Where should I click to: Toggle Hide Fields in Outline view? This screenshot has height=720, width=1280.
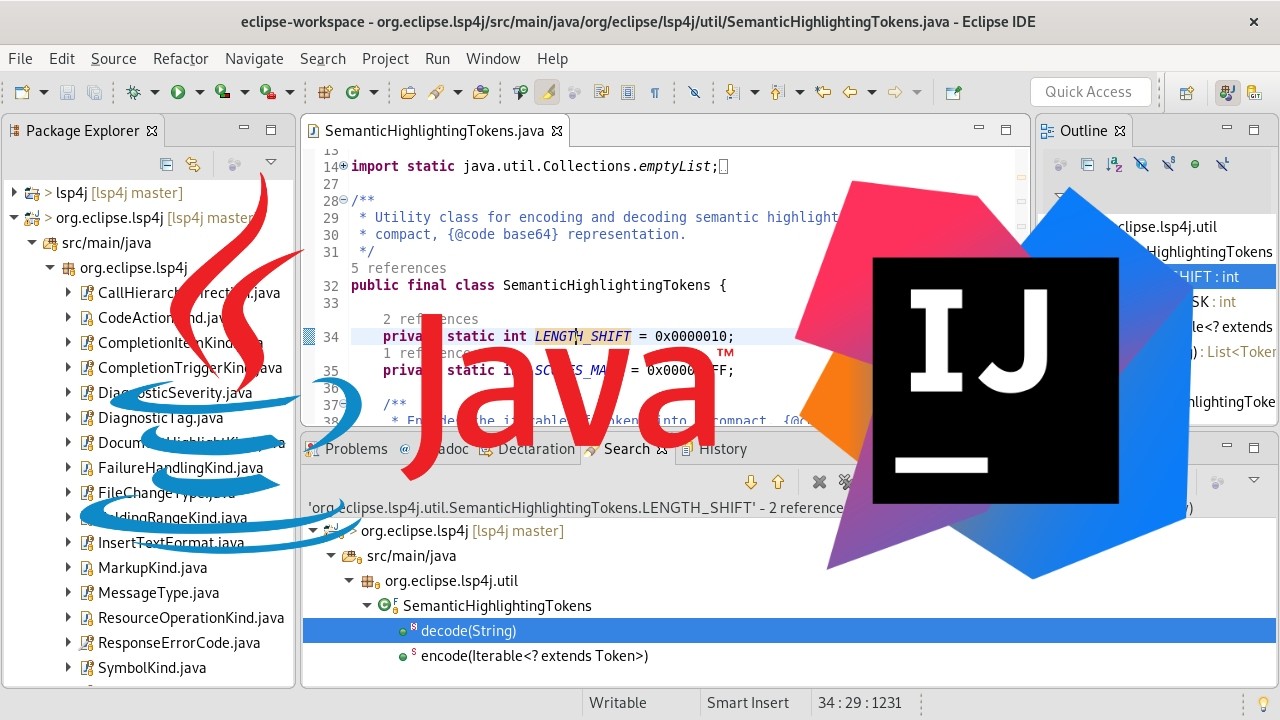click(1141, 164)
